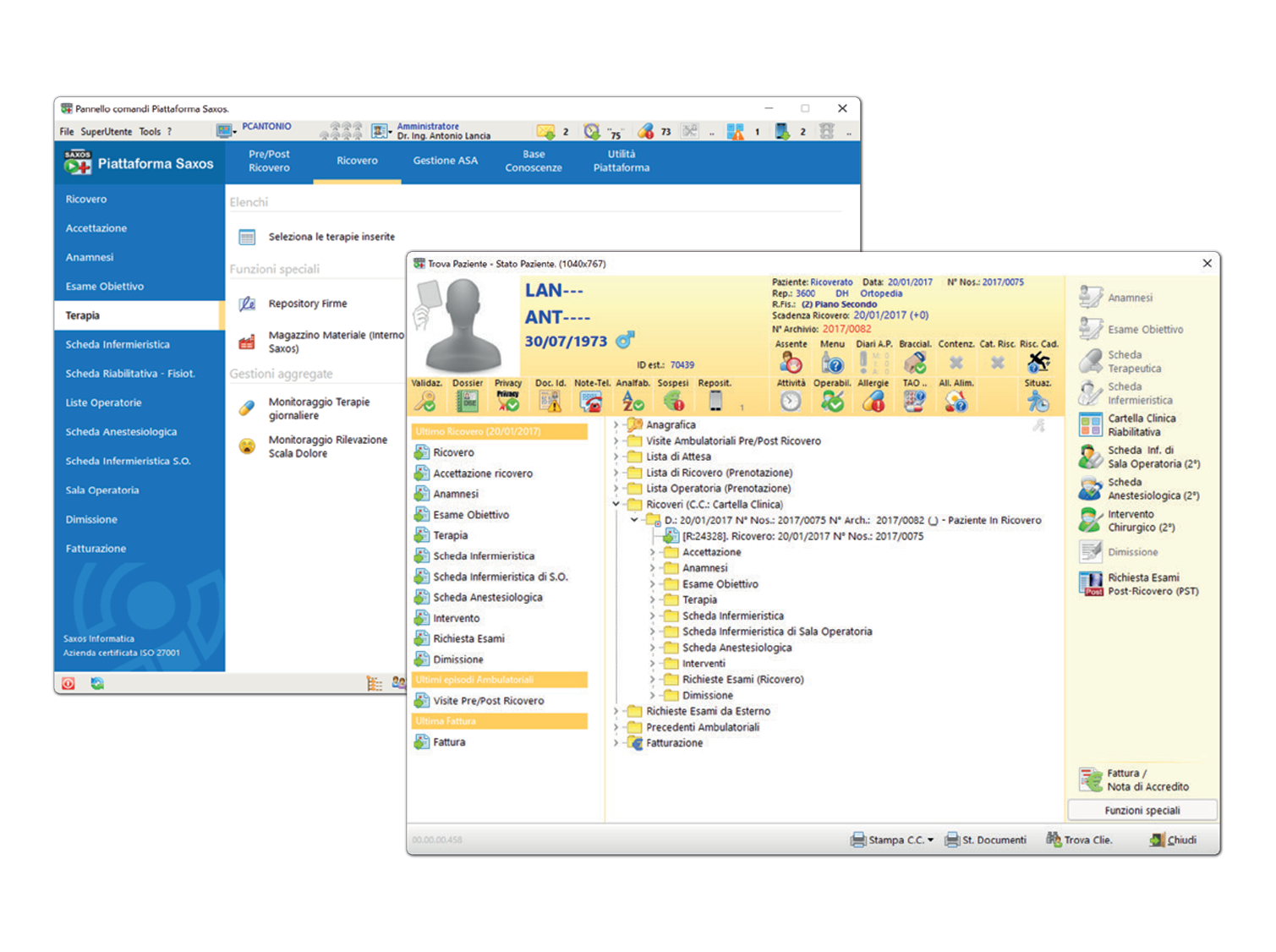This screenshot has width=1276, height=952.
Task: Open the Allergie alert icon
Action: tap(873, 402)
